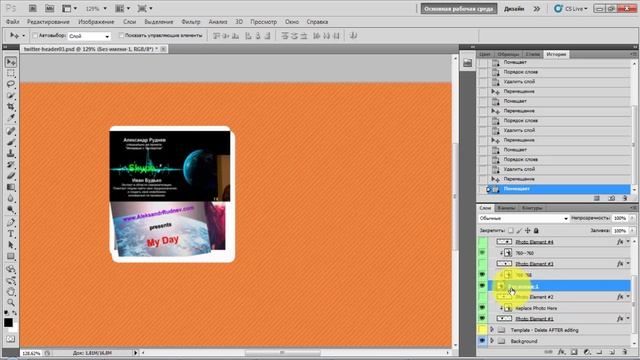Open the CS Live button
The width and height of the screenshot is (640, 360).
click(571, 9)
